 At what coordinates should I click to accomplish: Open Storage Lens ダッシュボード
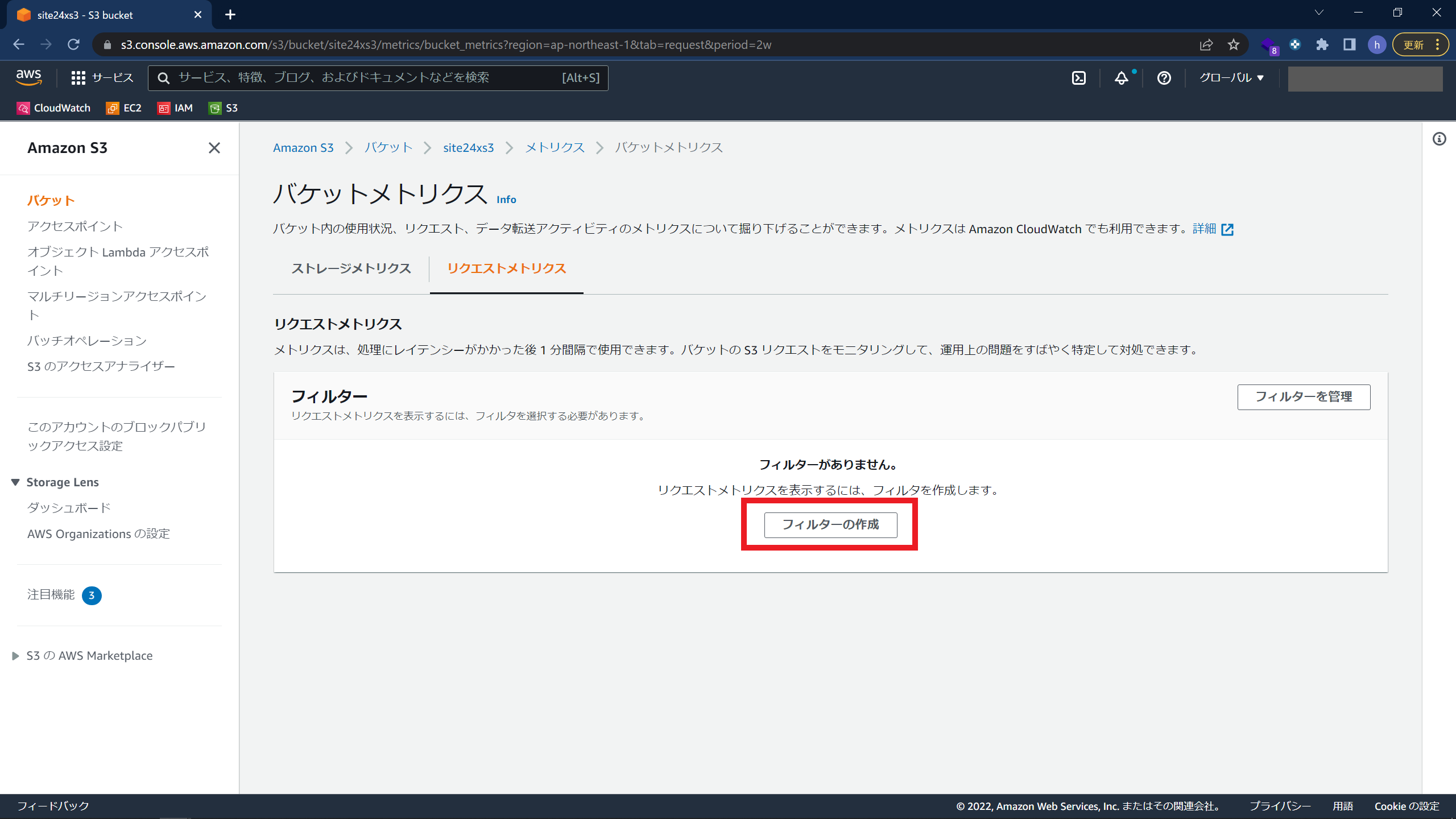(69, 508)
